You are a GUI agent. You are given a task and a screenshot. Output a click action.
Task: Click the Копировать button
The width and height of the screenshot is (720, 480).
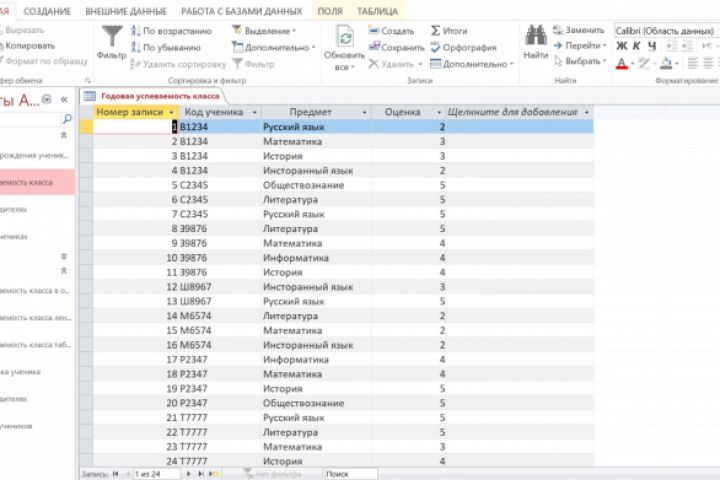pyautogui.click(x=28, y=45)
